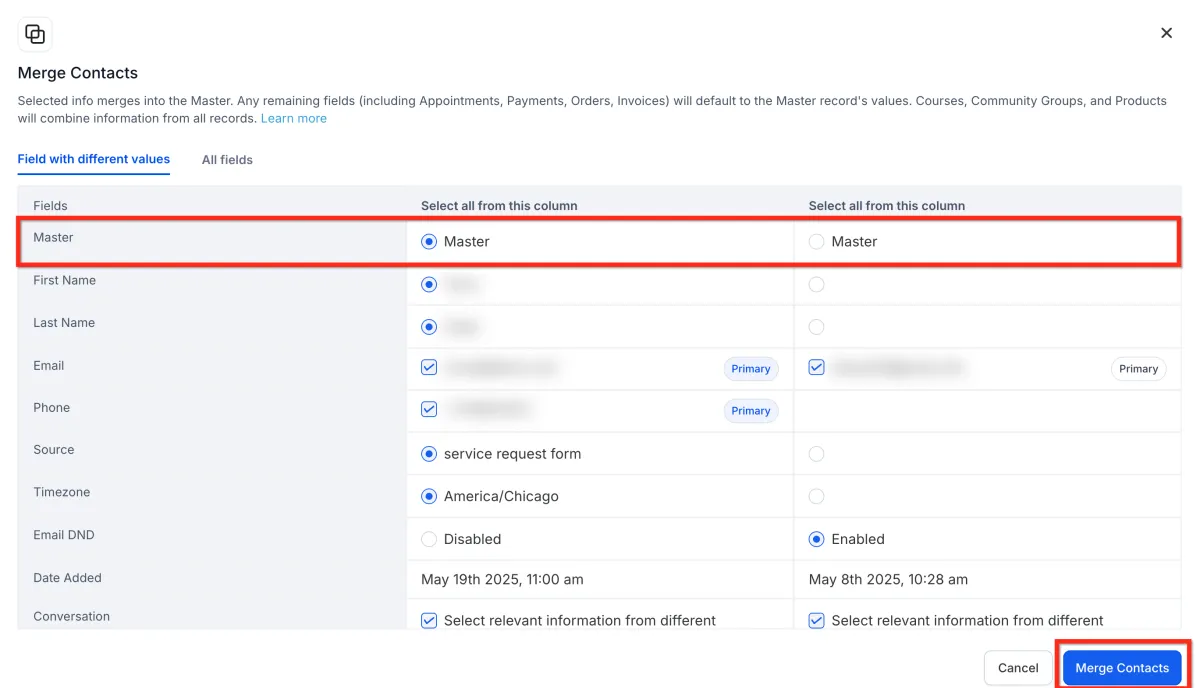Open the Learn more link
This screenshot has width=1200, height=688.
pos(293,118)
